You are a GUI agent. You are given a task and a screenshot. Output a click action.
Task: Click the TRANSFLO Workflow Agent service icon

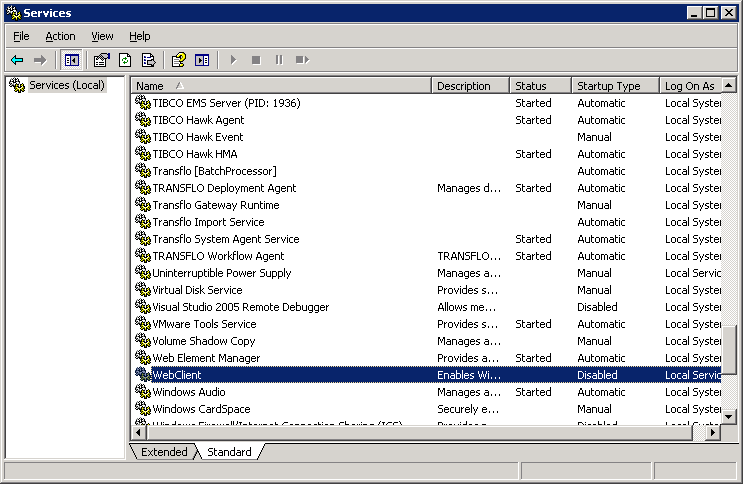pyautogui.click(x=143, y=256)
